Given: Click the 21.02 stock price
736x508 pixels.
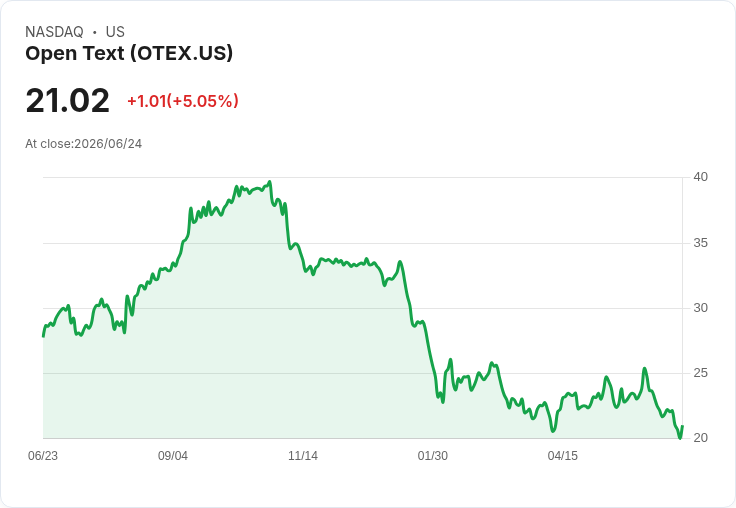Looking at the screenshot, I should point(68,101).
